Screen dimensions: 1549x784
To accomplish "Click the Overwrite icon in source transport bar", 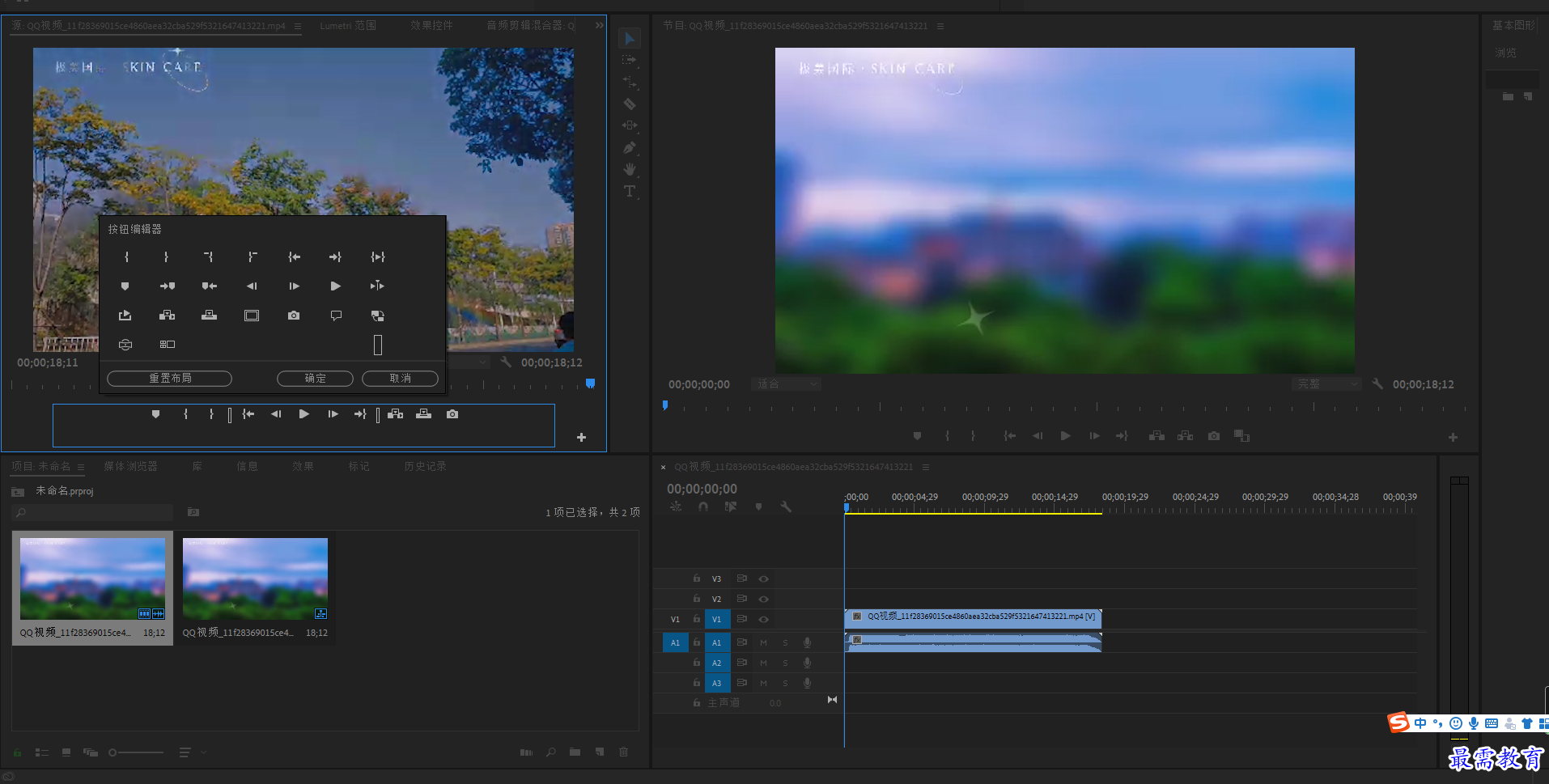I will 423,413.
